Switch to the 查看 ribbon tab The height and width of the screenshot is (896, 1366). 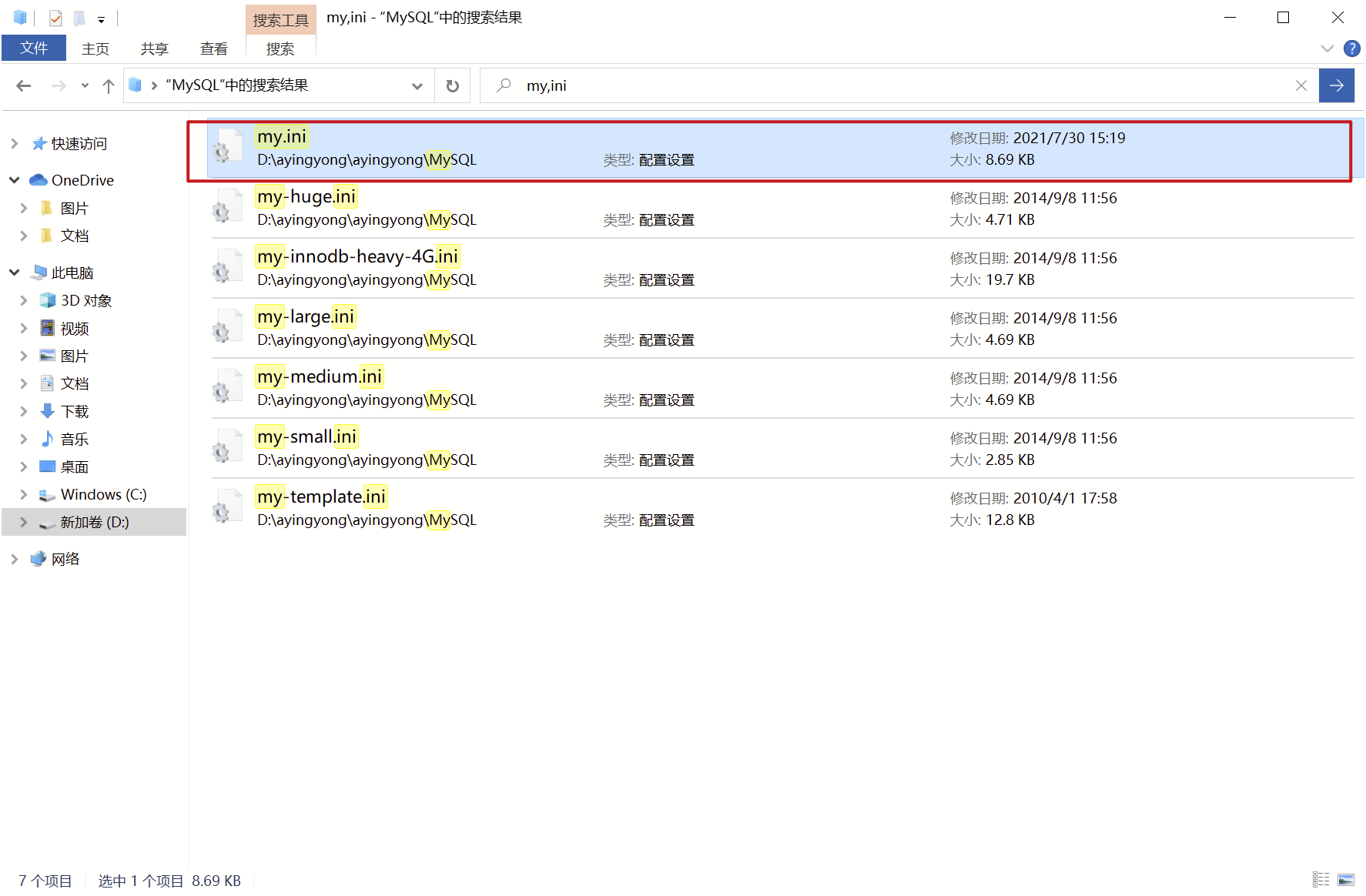click(213, 49)
